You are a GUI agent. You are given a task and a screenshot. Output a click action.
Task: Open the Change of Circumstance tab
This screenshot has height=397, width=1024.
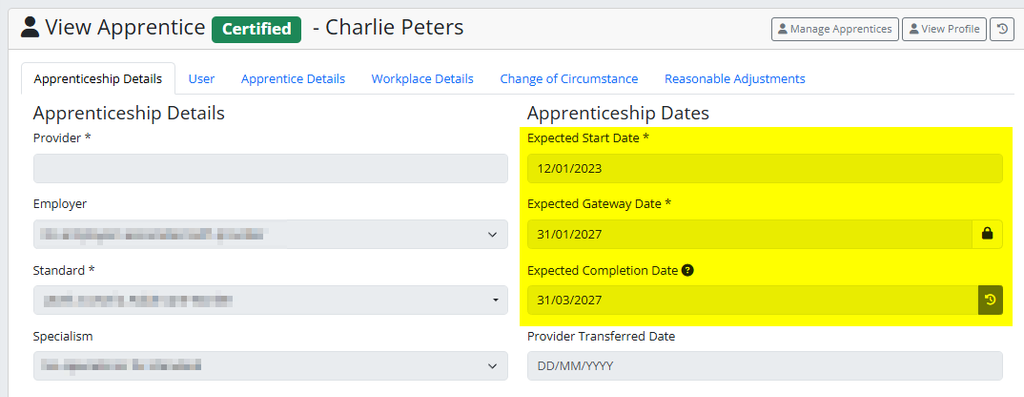[569, 78]
